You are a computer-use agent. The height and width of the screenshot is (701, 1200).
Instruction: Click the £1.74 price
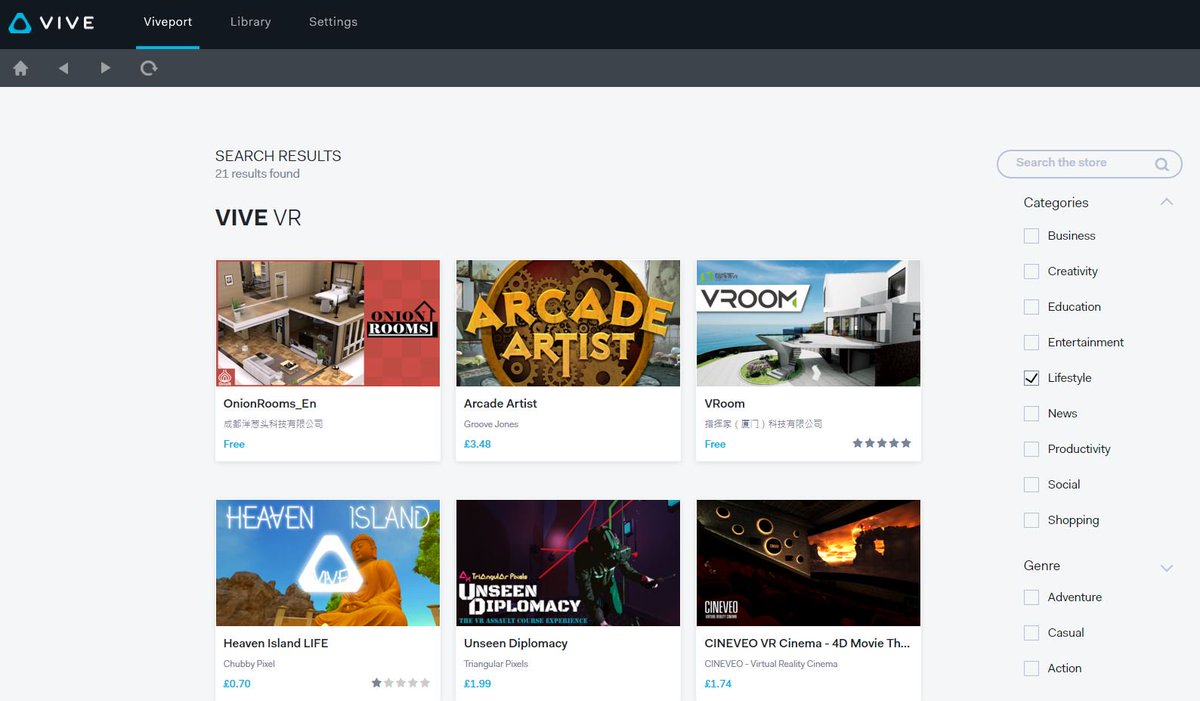click(x=717, y=684)
